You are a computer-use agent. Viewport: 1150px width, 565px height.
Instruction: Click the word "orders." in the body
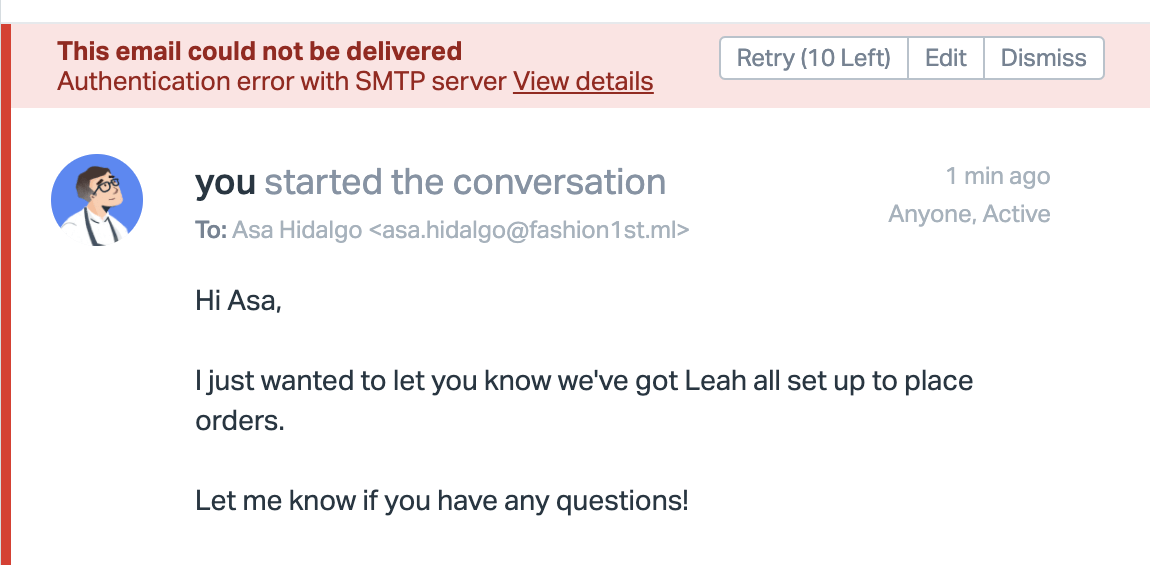240,421
